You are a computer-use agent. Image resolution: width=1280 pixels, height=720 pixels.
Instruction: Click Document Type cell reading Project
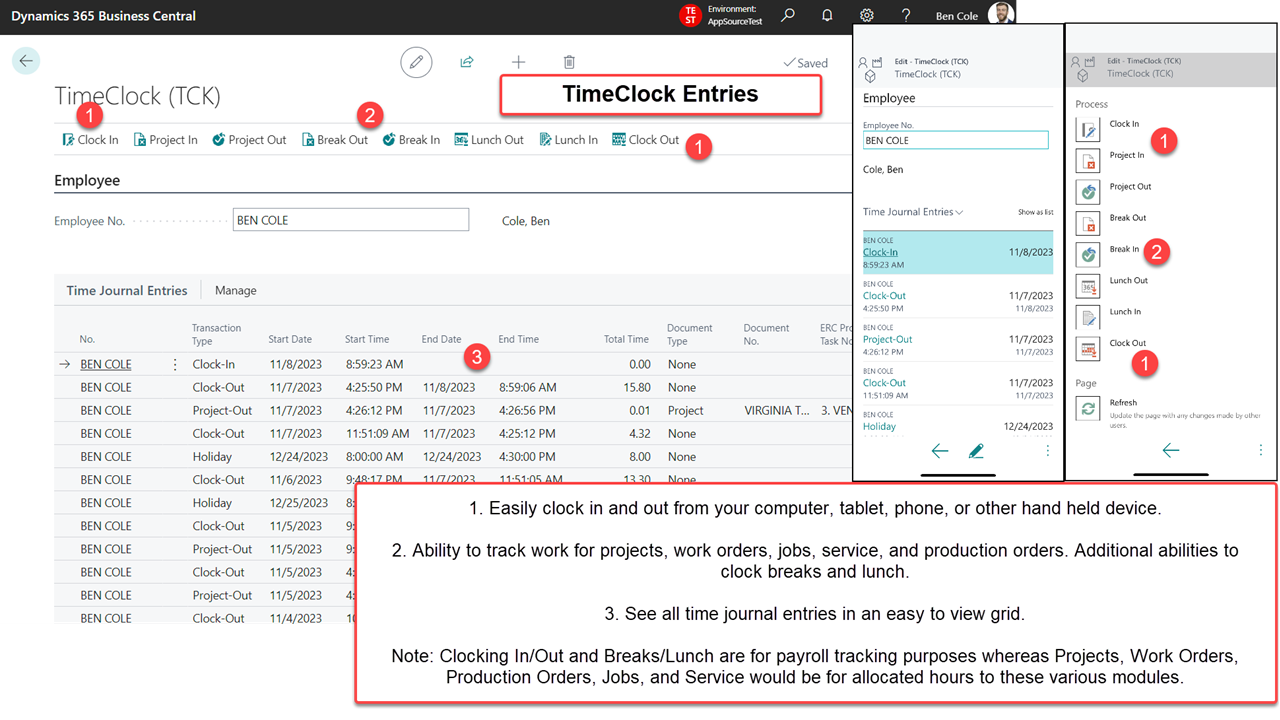[685, 410]
